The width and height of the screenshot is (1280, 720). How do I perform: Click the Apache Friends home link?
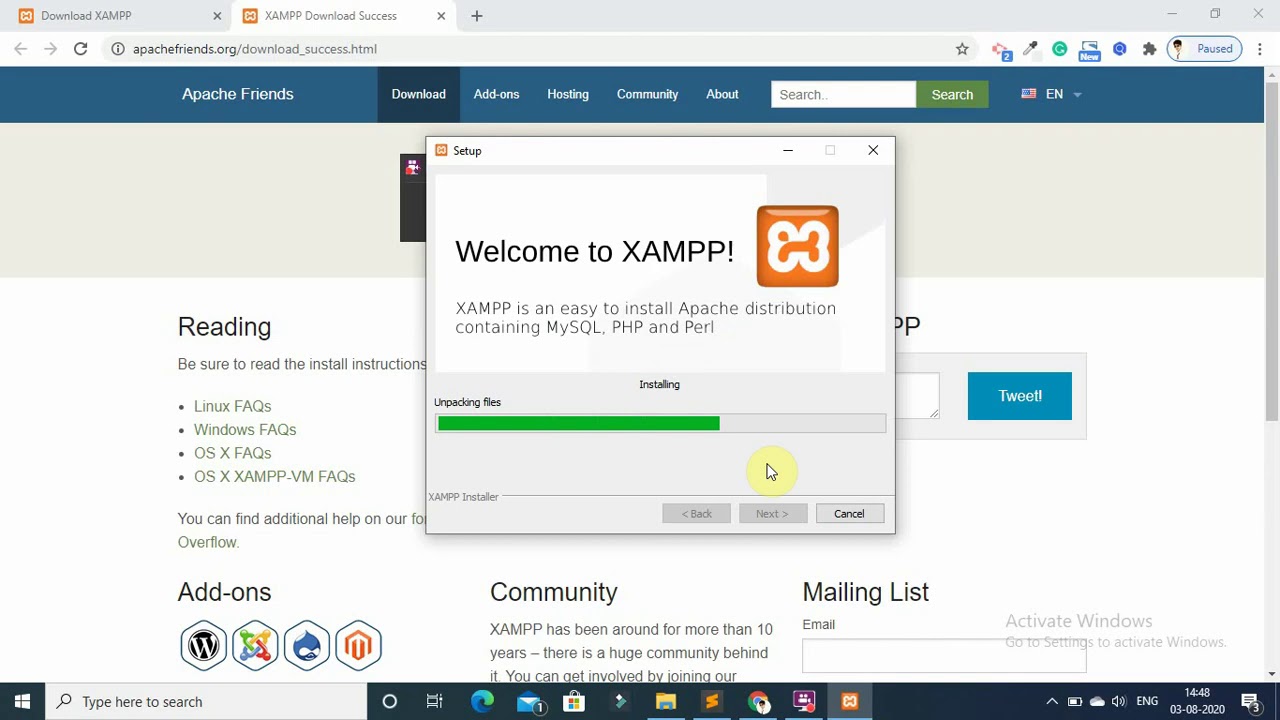tap(237, 94)
